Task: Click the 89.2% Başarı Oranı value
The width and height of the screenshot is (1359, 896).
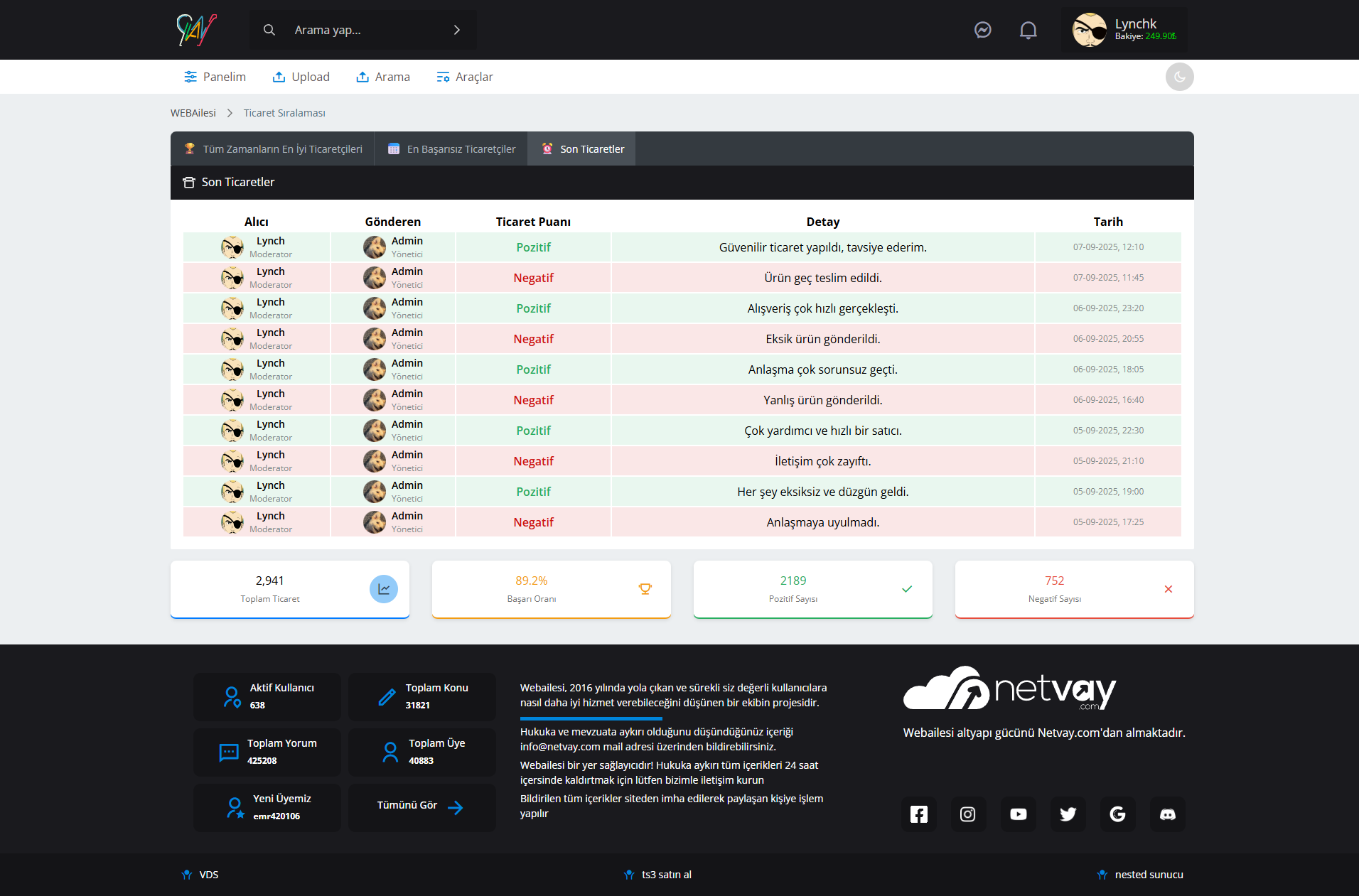Action: (532, 581)
